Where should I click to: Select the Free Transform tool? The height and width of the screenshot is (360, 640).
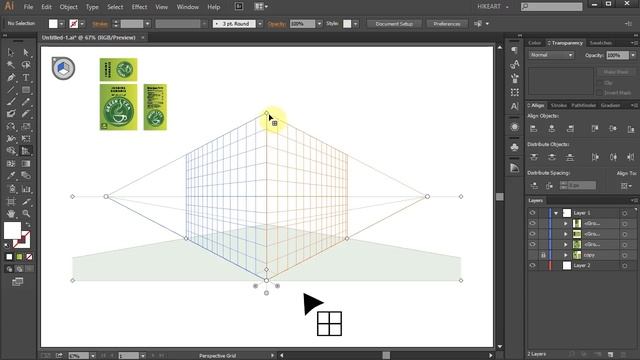tap(26, 139)
